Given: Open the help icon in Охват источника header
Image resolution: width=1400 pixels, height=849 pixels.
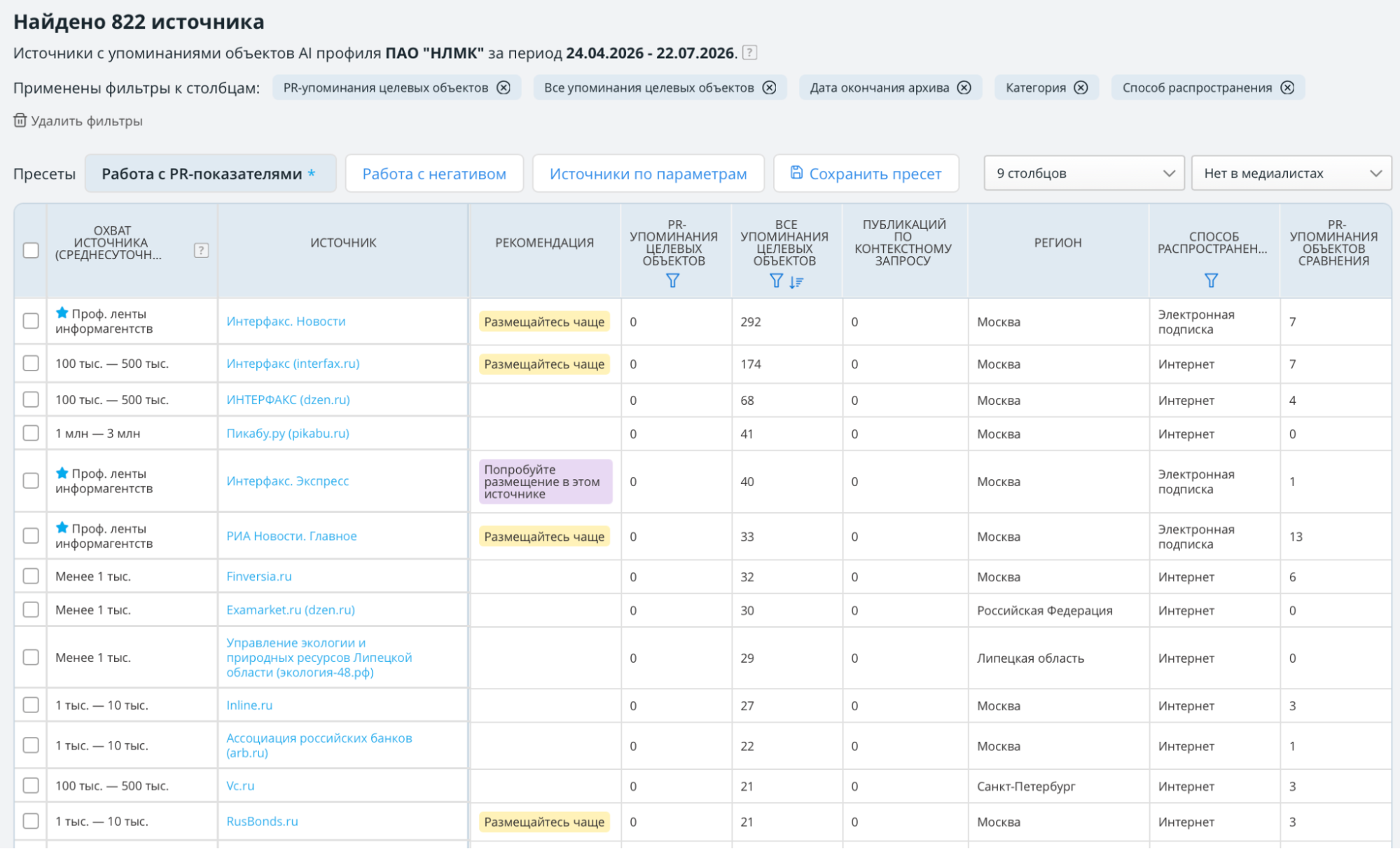Looking at the screenshot, I should (201, 250).
